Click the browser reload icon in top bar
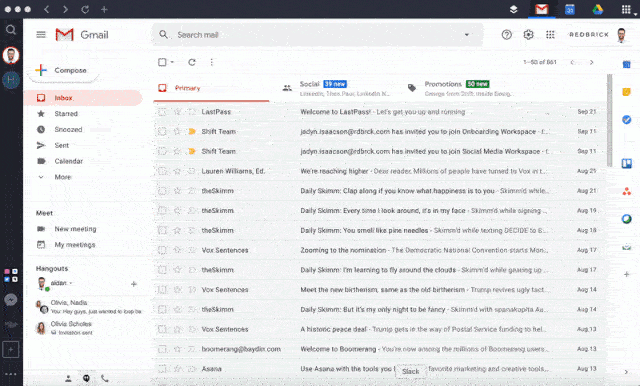Screen dimensions: 640x386 (85, 9)
